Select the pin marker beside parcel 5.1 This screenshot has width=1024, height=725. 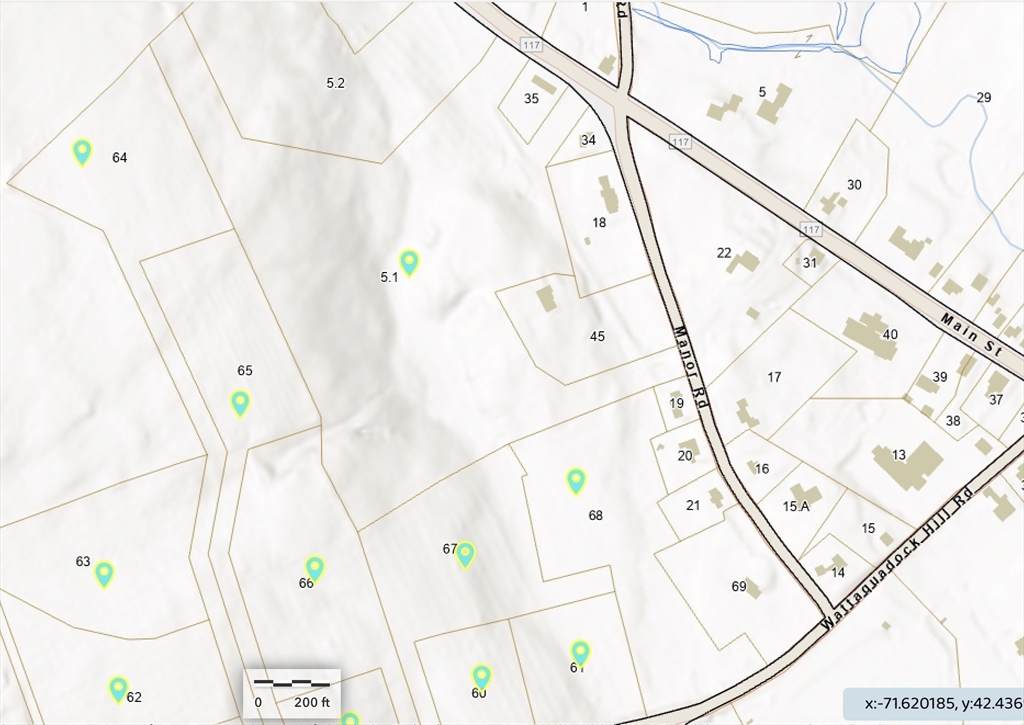408,262
